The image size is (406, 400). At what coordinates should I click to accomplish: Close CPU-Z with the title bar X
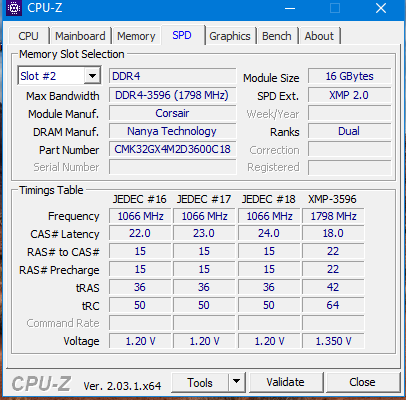coord(381,8)
